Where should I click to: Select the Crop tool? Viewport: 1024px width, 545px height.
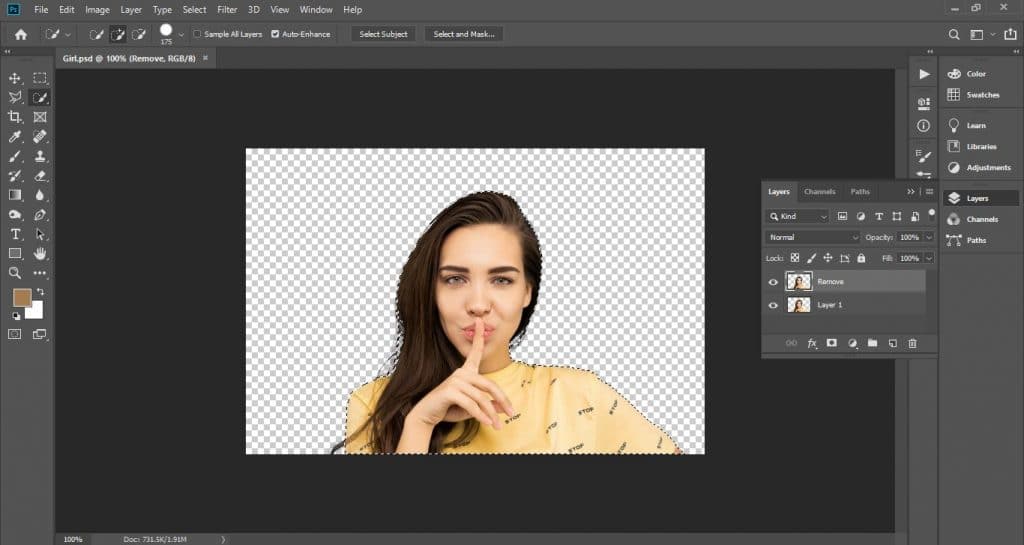16,117
